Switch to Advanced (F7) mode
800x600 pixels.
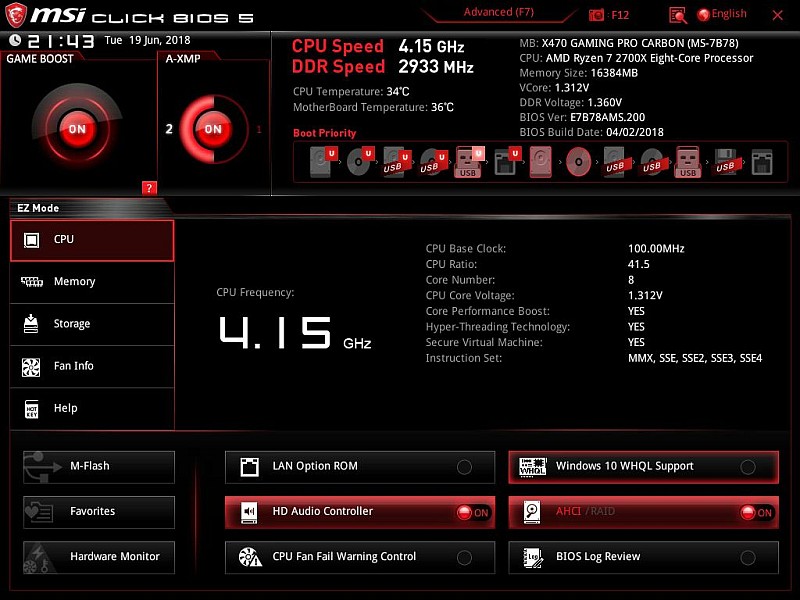[x=498, y=12]
